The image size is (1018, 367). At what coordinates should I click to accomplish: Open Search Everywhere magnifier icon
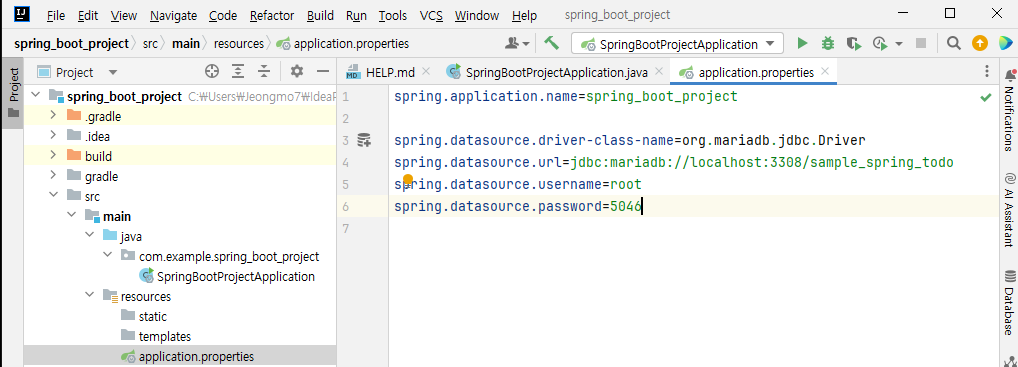[x=953, y=44]
